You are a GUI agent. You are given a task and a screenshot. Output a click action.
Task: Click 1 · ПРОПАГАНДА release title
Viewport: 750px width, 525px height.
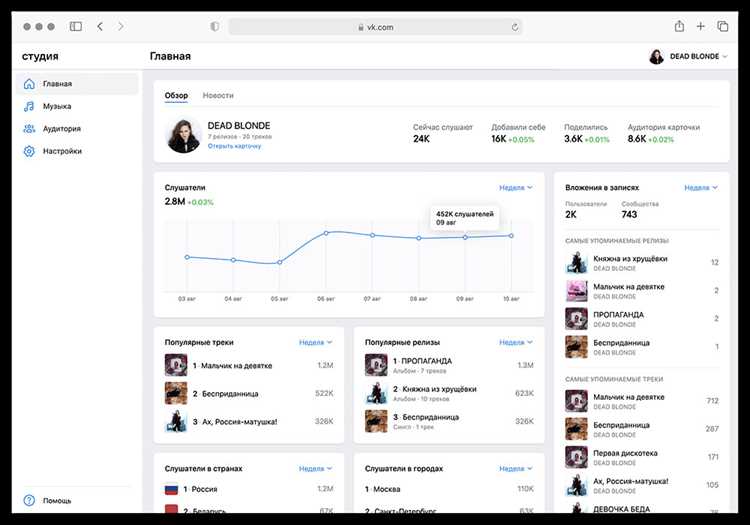coord(422,361)
